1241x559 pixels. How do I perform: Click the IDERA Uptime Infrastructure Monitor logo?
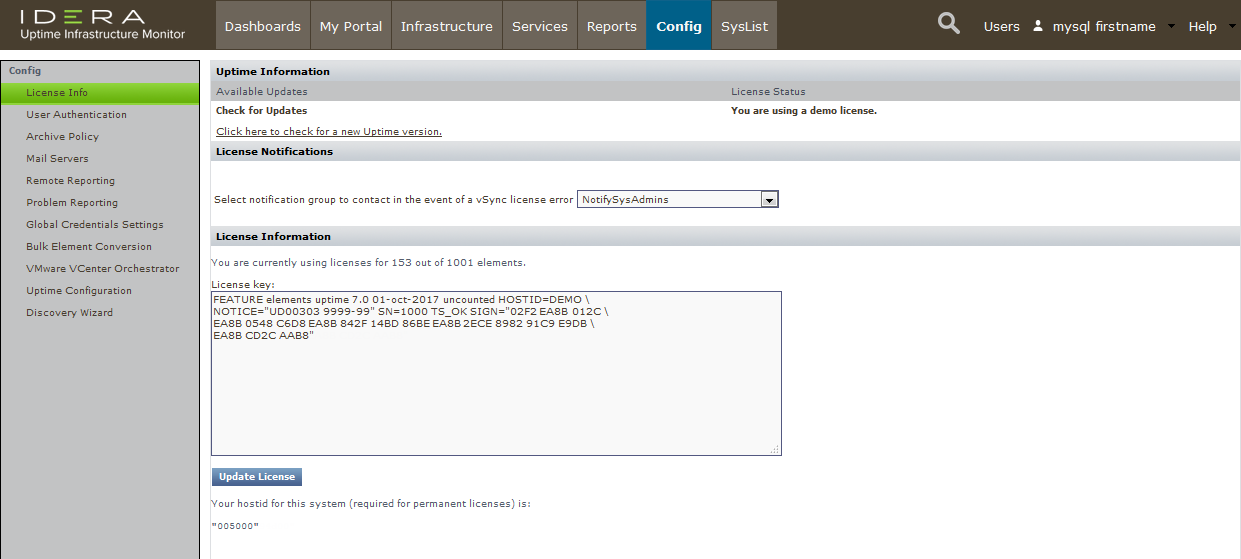[x=103, y=25]
